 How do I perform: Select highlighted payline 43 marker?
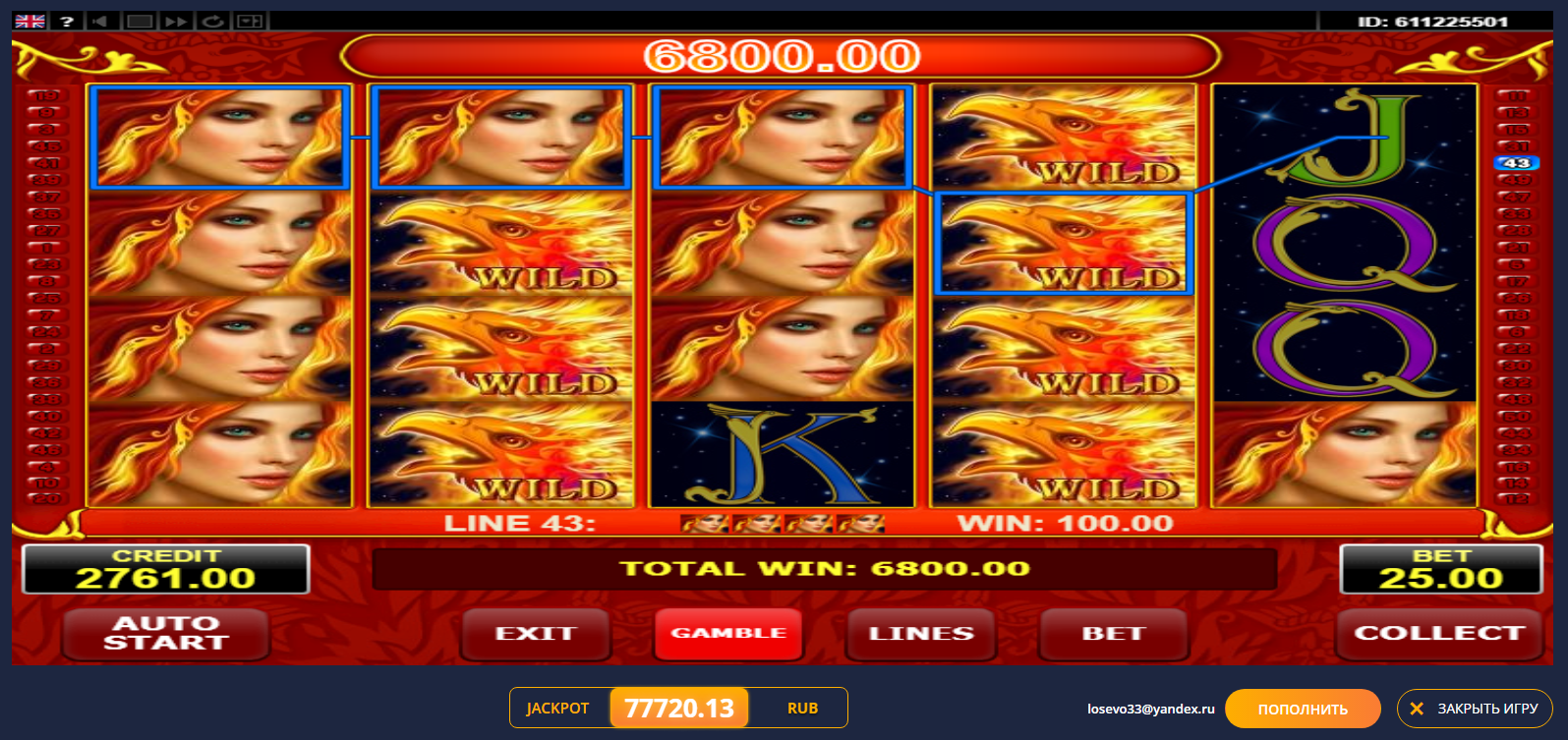(x=1516, y=163)
